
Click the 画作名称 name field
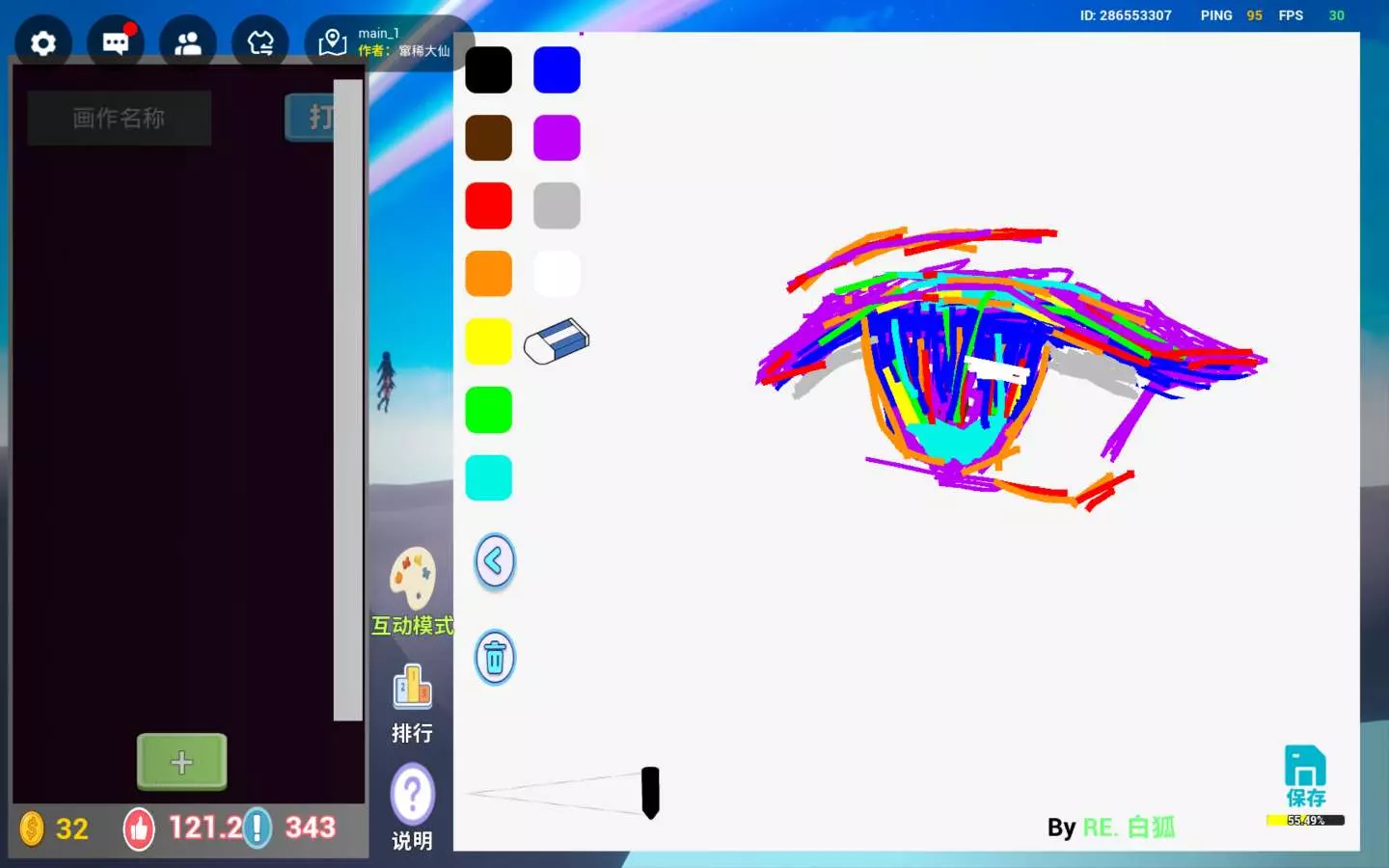119,118
